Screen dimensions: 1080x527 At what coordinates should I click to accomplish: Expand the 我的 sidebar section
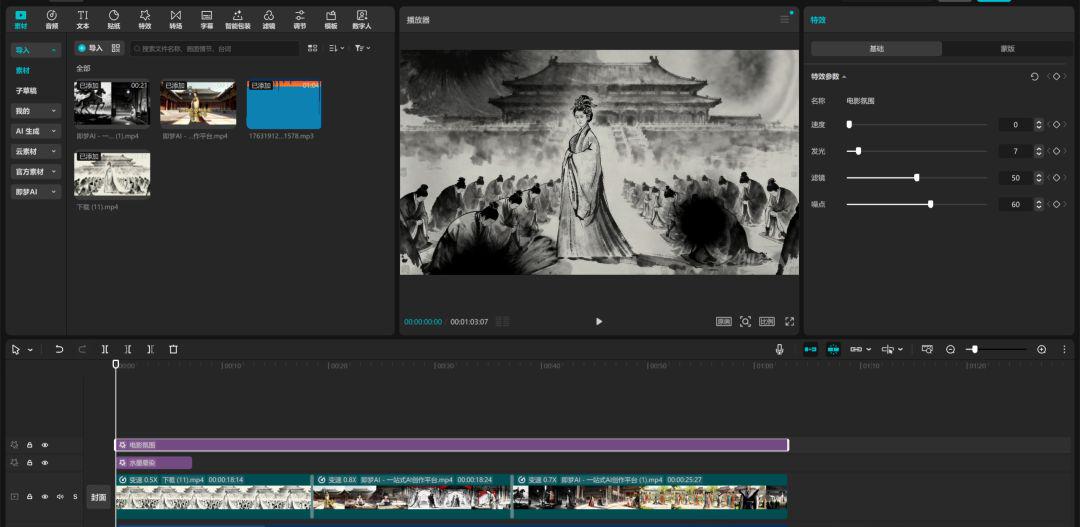pyautogui.click(x=36, y=111)
